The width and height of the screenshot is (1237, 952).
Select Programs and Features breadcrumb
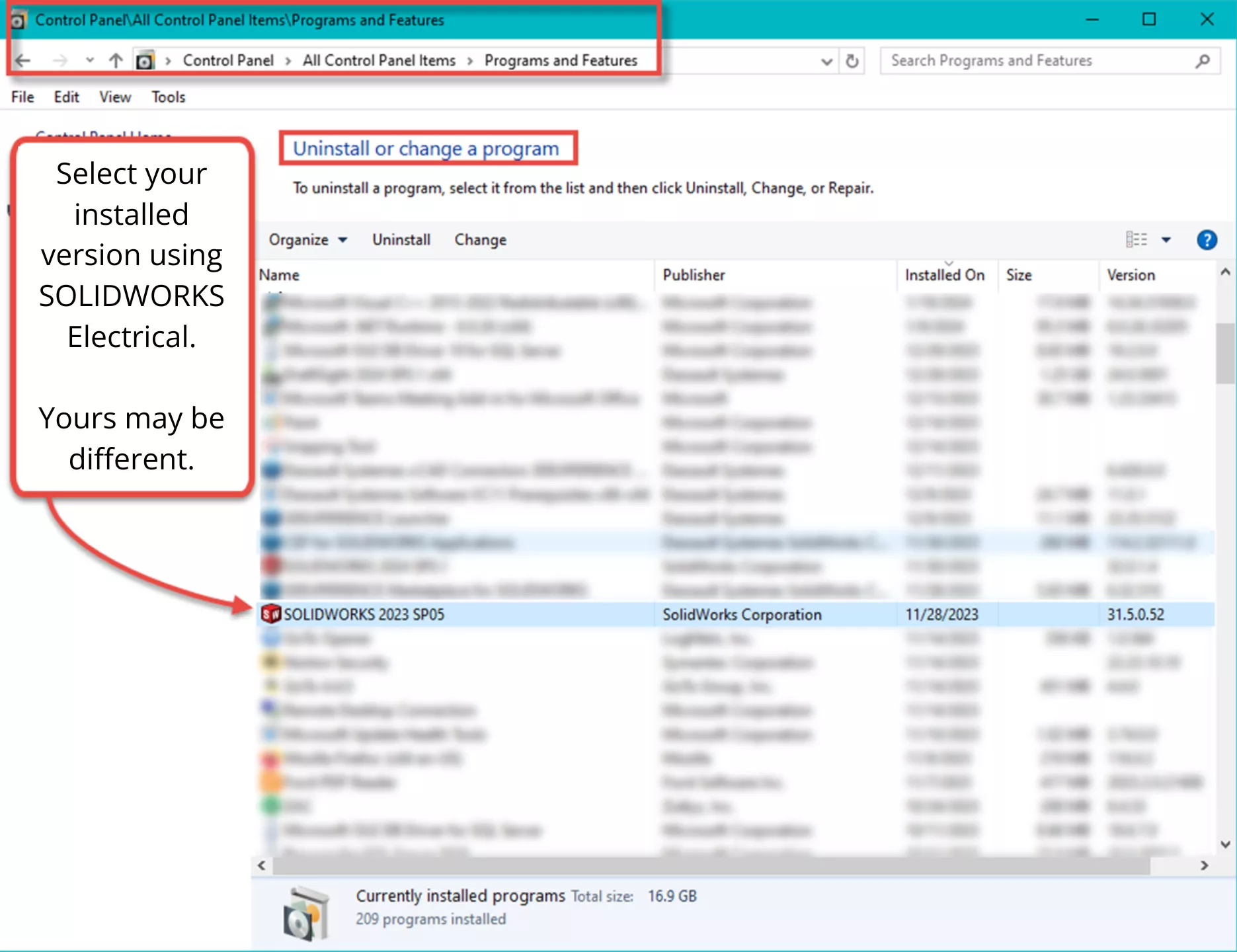point(561,61)
